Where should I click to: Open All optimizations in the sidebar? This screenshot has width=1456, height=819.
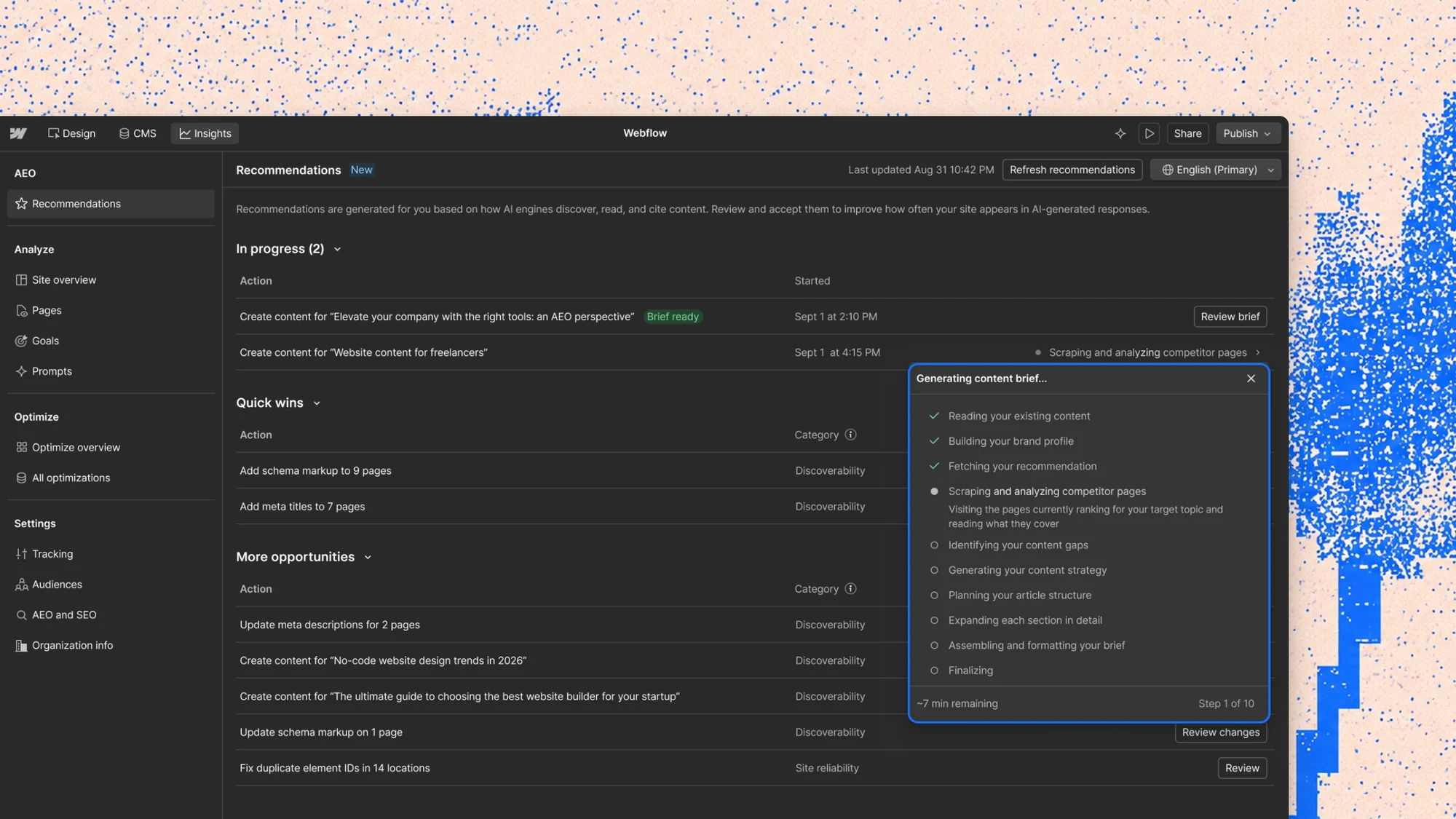coord(111,478)
